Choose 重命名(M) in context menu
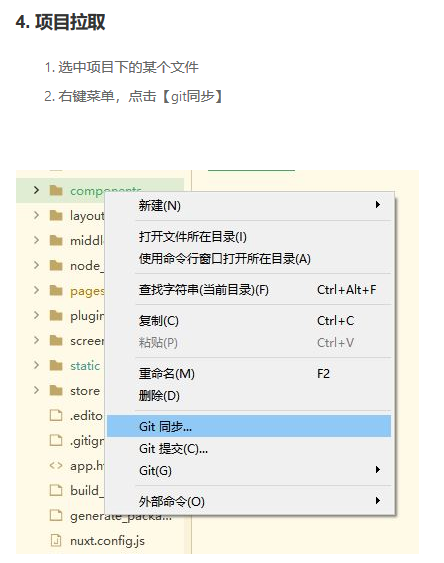This screenshot has width=444, height=563. pyautogui.click(x=249, y=374)
